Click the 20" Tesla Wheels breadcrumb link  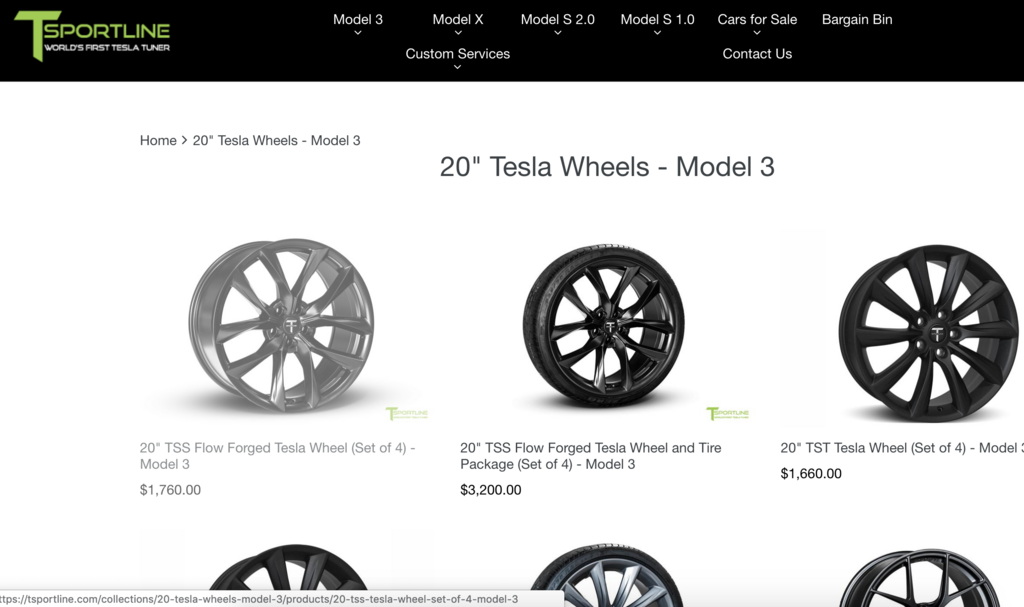coord(276,140)
